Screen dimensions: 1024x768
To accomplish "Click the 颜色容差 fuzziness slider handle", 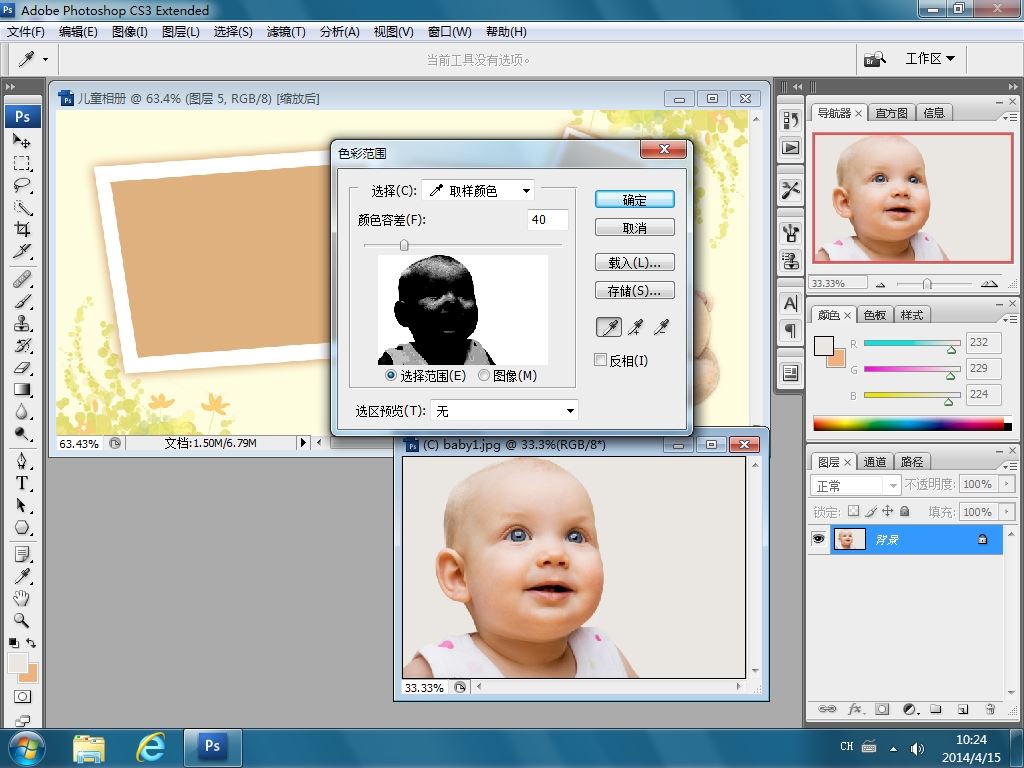I will click(404, 246).
